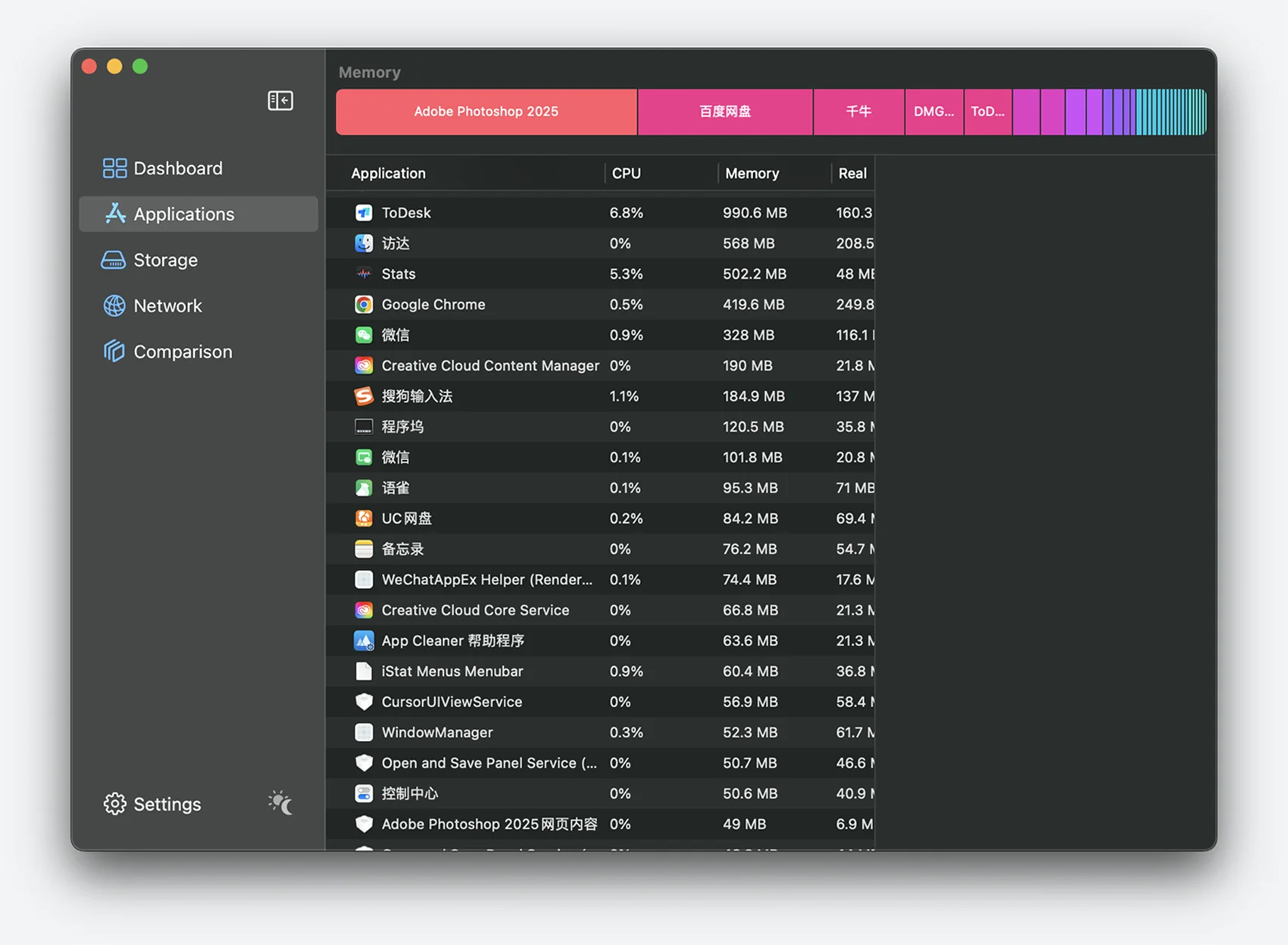Click the UC网盘 app icon
Image resolution: width=1288 pixels, height=945 pixels.
click(x=364, y=518)
